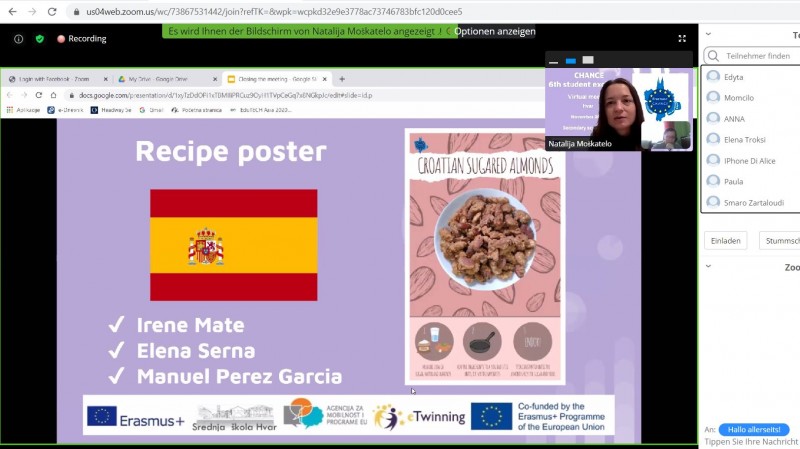This screenshot has height=449, width=800.
Task: Switch to the white gallery view icon
Action: click(588, 60)
